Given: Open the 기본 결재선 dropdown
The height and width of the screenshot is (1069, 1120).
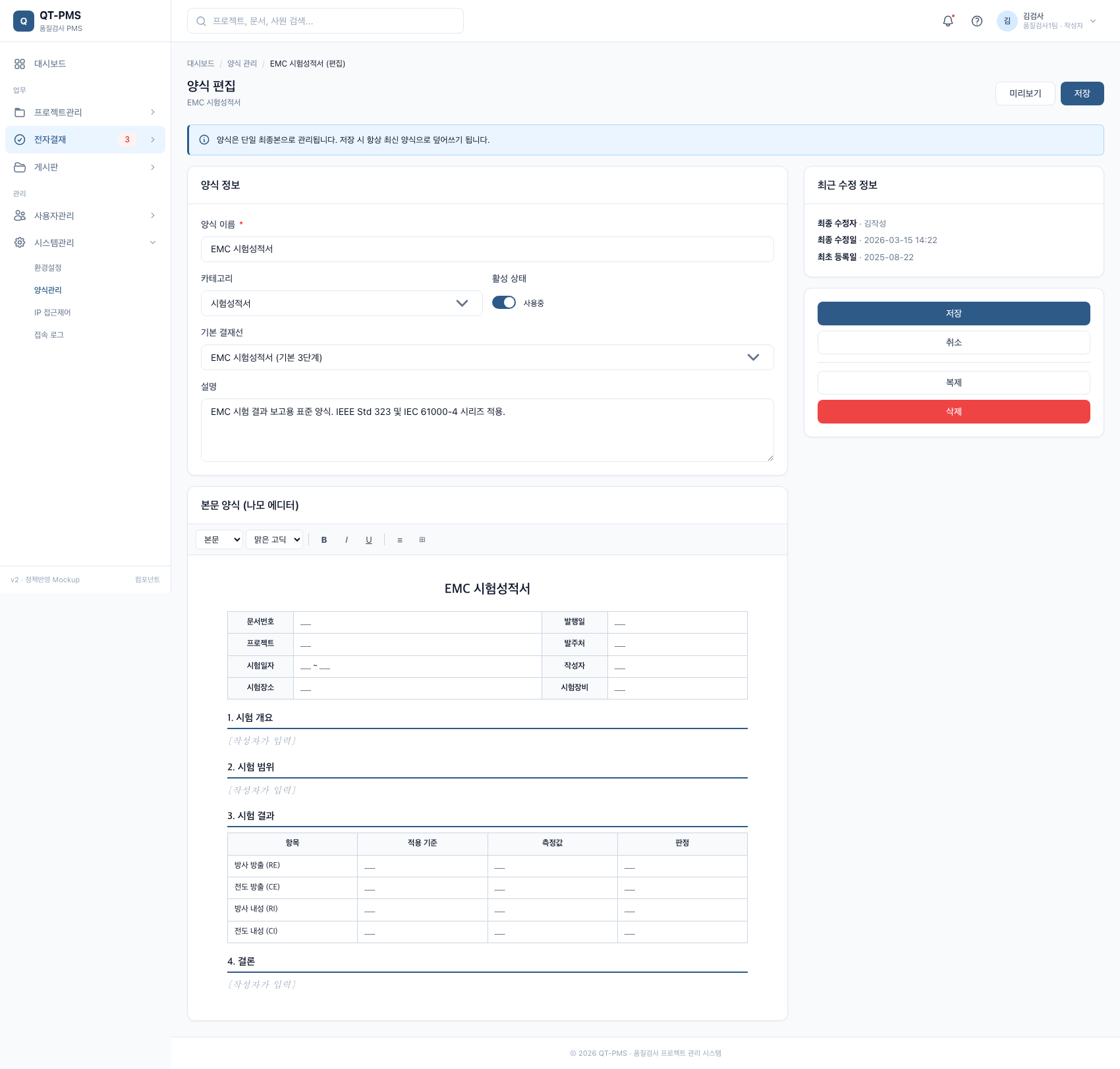Looking at the screenshot, I should pyautogui.click(x=487, y=357).
